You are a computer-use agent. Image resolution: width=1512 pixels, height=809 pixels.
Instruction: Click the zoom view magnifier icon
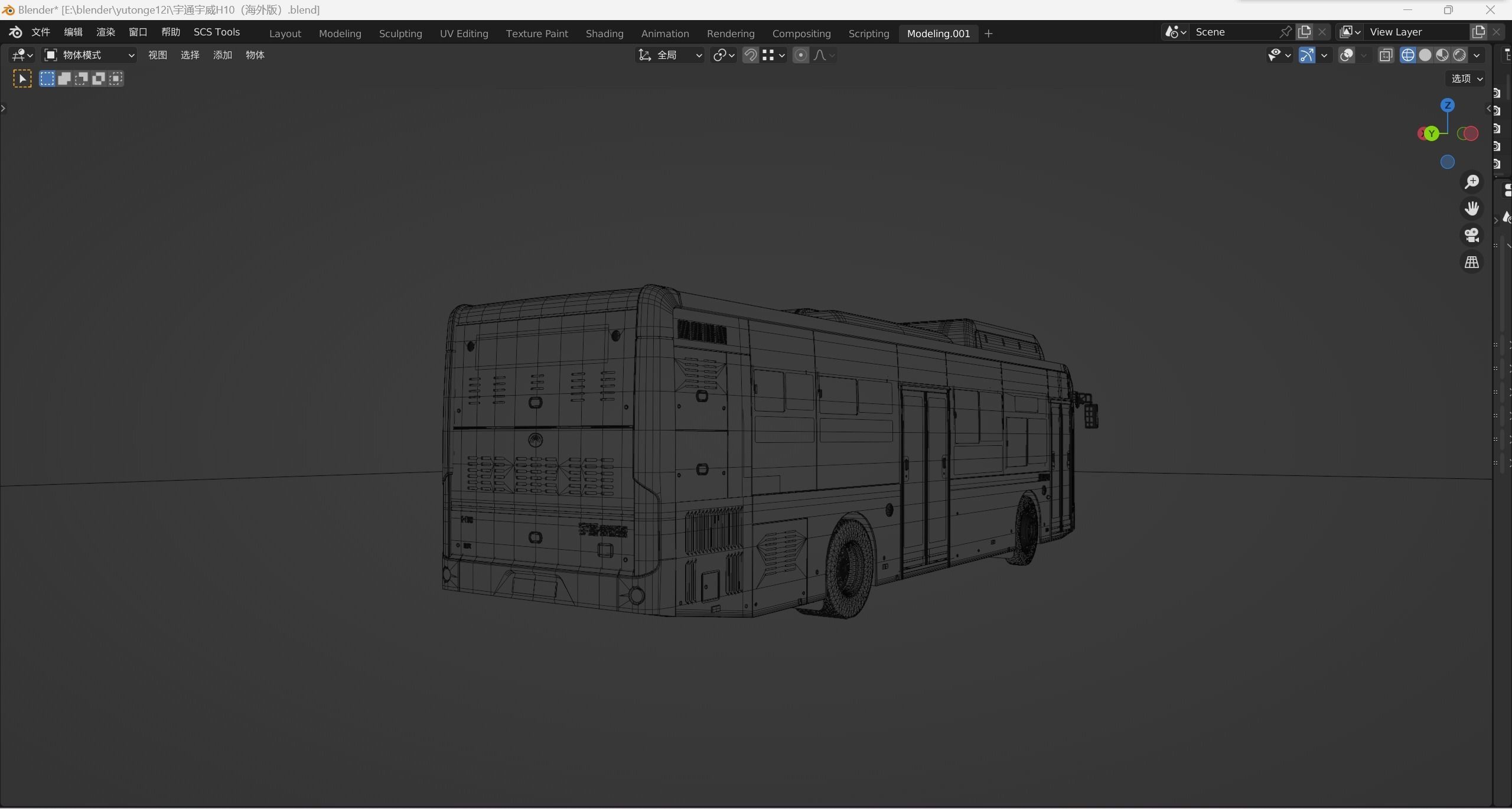click(x=1471, y=182)
